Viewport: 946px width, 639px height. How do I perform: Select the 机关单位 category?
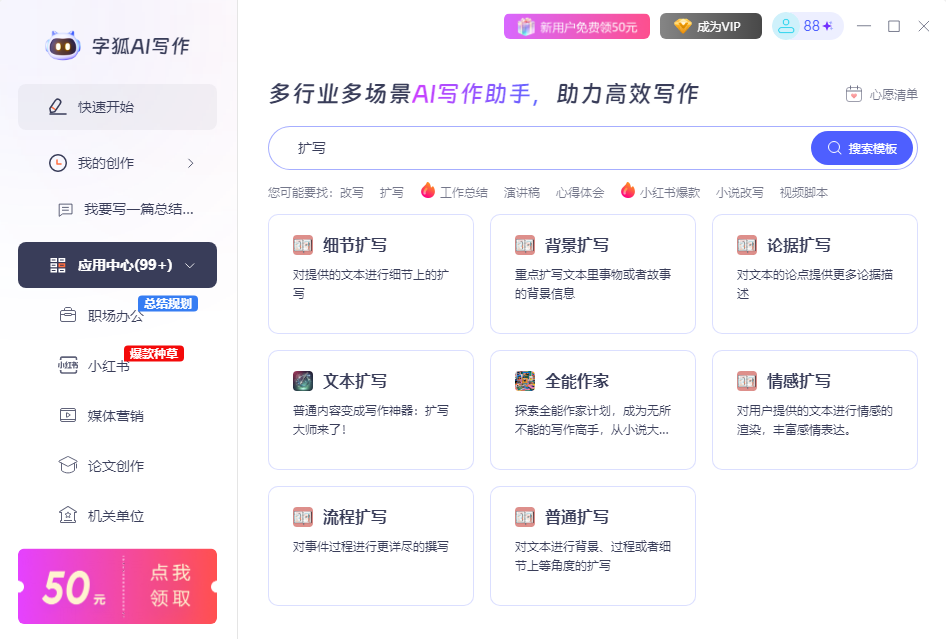coord(116,516)
